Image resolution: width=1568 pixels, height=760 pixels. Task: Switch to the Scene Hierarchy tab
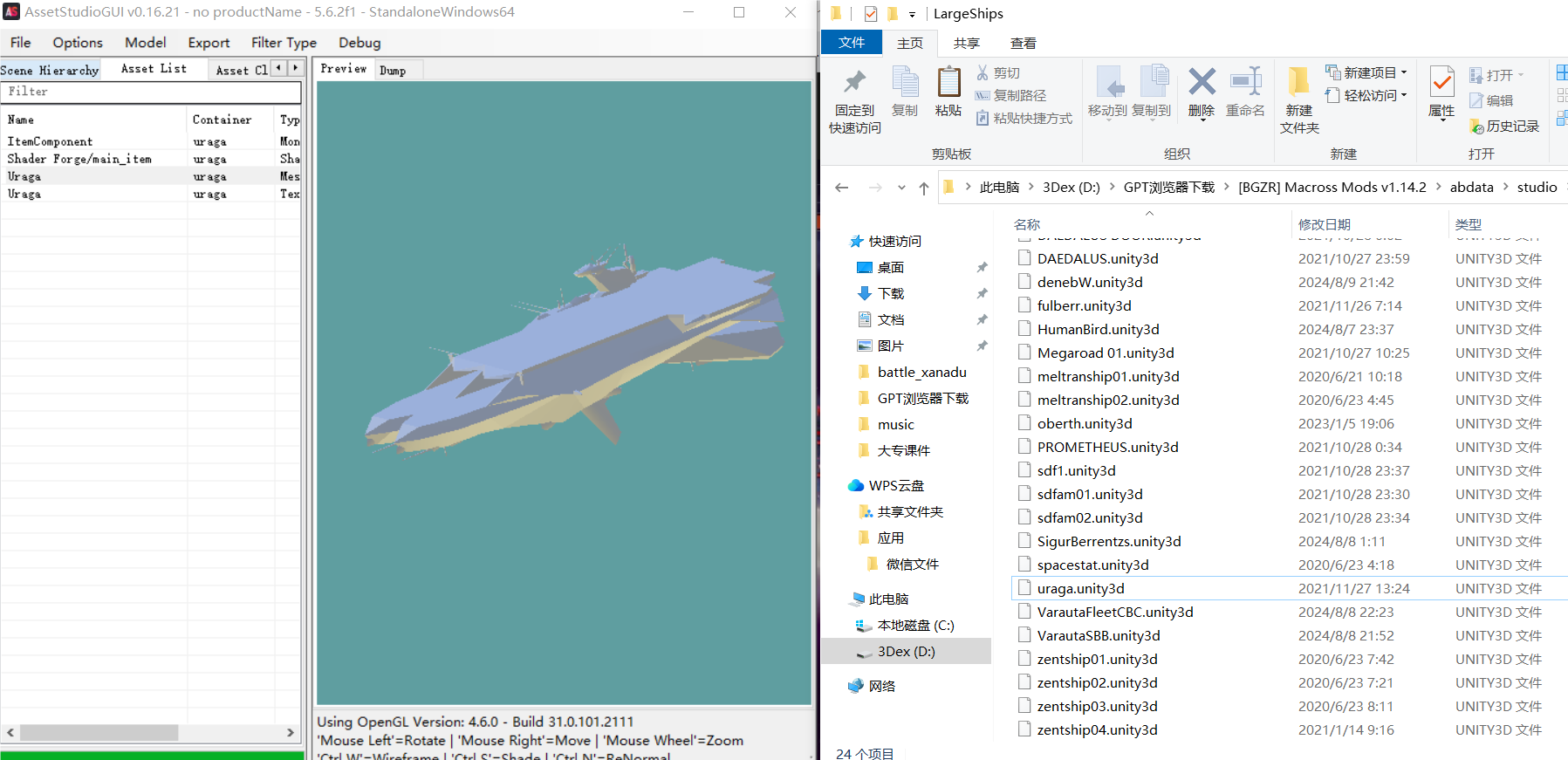(x=50, y=70)
